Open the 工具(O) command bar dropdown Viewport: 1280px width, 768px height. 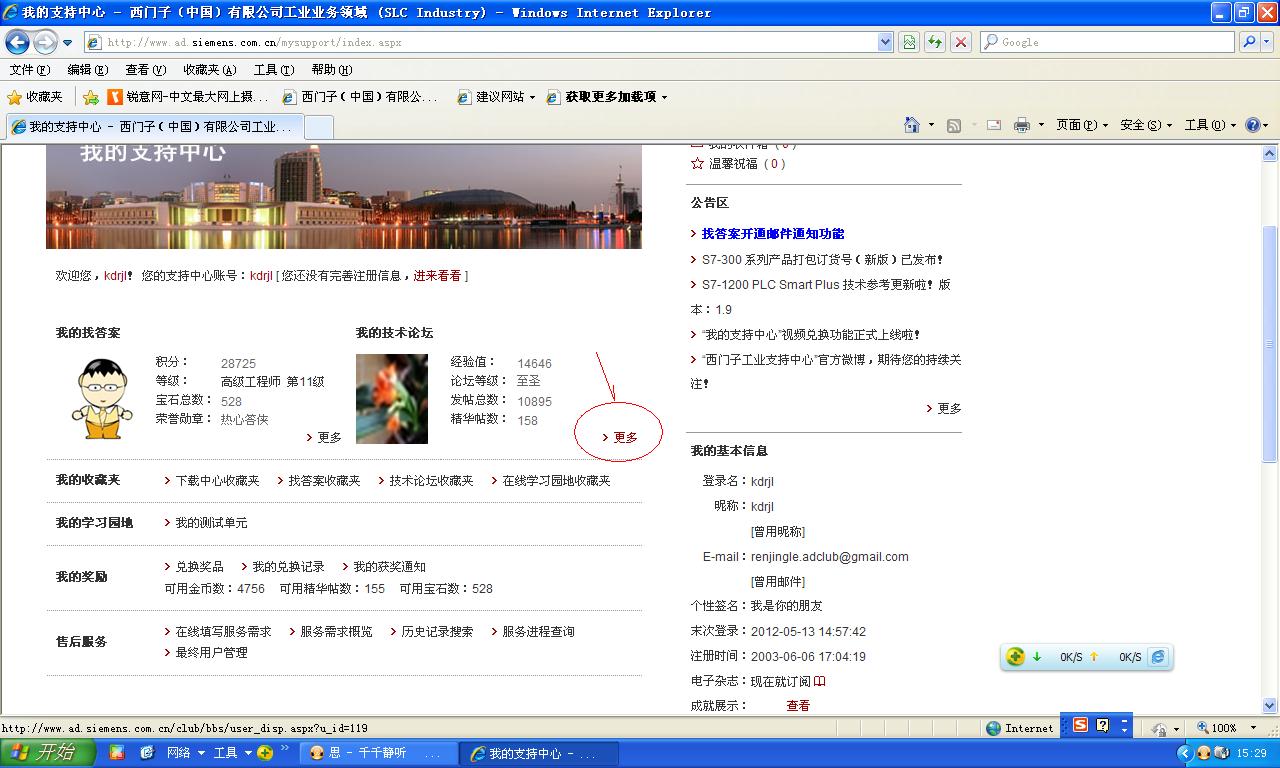coord(1210,125)
